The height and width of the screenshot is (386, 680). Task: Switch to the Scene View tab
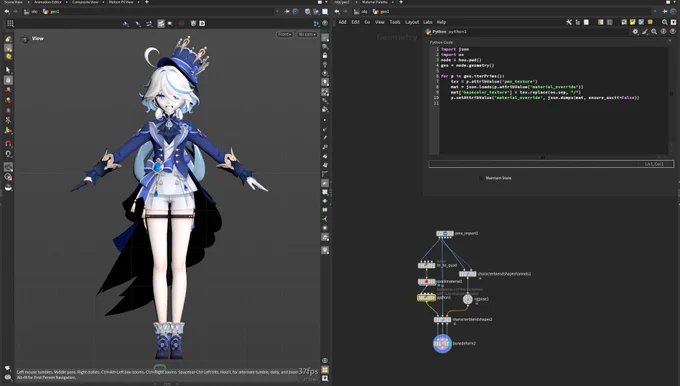tap(13, 2)
